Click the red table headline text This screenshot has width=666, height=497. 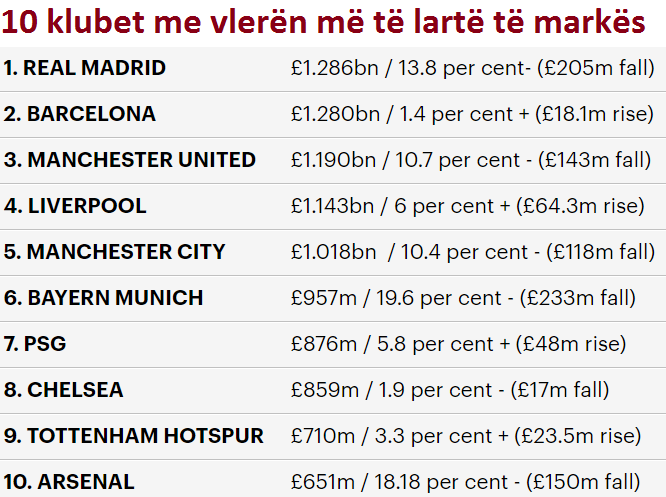[324, 22]
